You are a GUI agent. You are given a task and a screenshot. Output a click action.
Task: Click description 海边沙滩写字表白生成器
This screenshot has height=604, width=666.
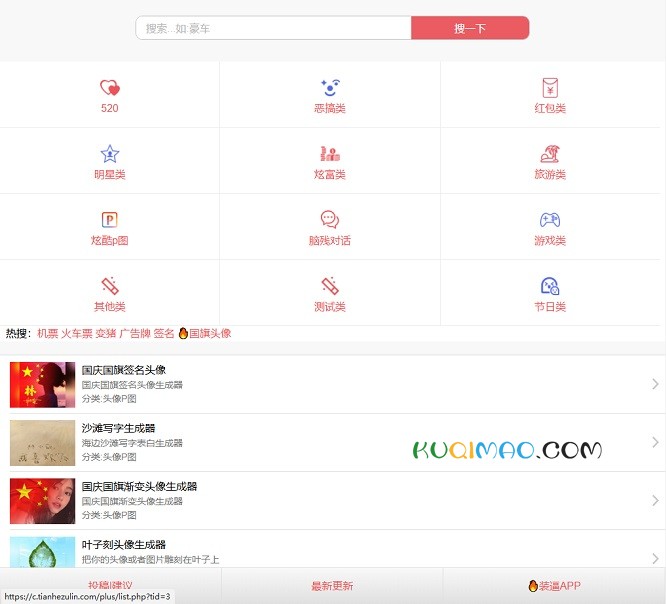tap(132, 443)
